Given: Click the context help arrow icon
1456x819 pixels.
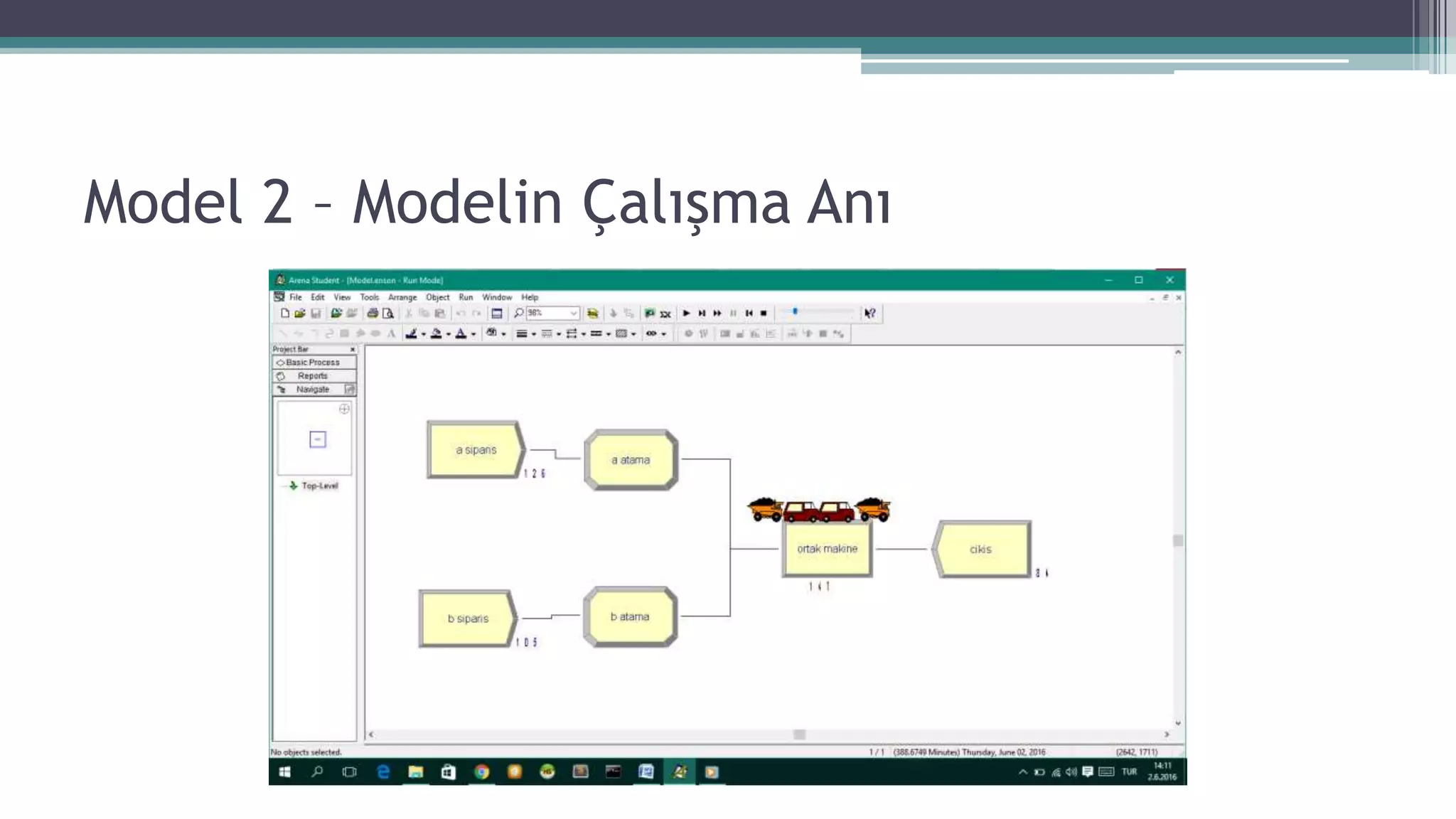Looking at the screenshot, I should pyautogui.click(x=869, y=313).
